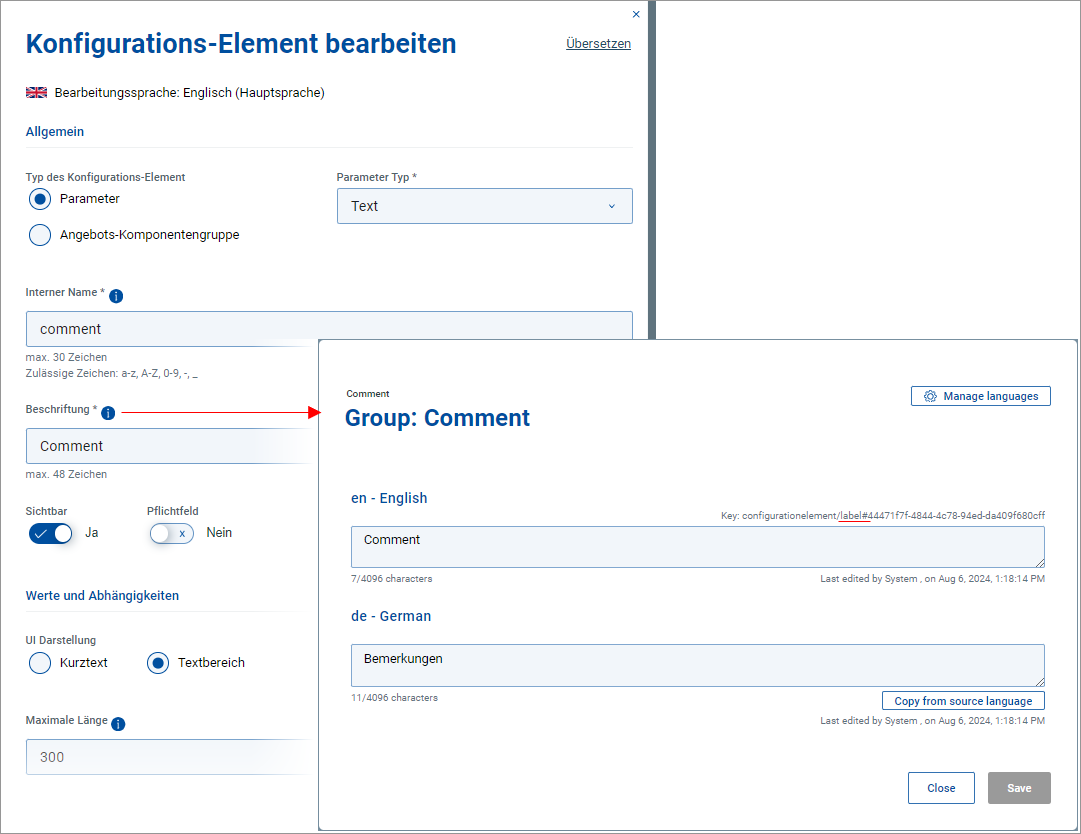
Task: Click the info icon beside Beschriftung
Action: [108, 413]
